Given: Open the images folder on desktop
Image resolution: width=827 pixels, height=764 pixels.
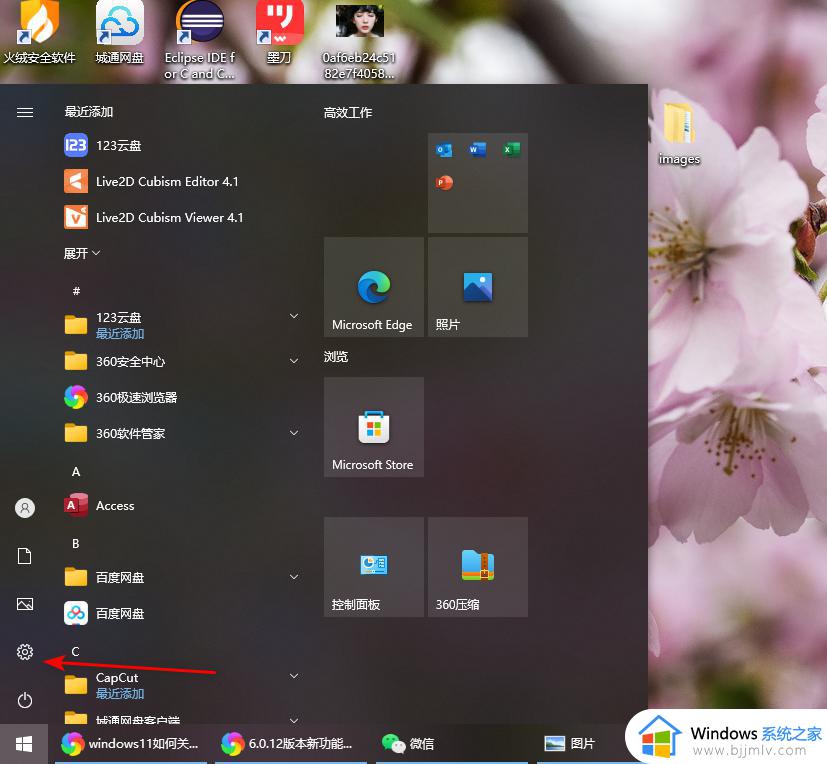Looking at the screenshot, I should tap(679, 134).
